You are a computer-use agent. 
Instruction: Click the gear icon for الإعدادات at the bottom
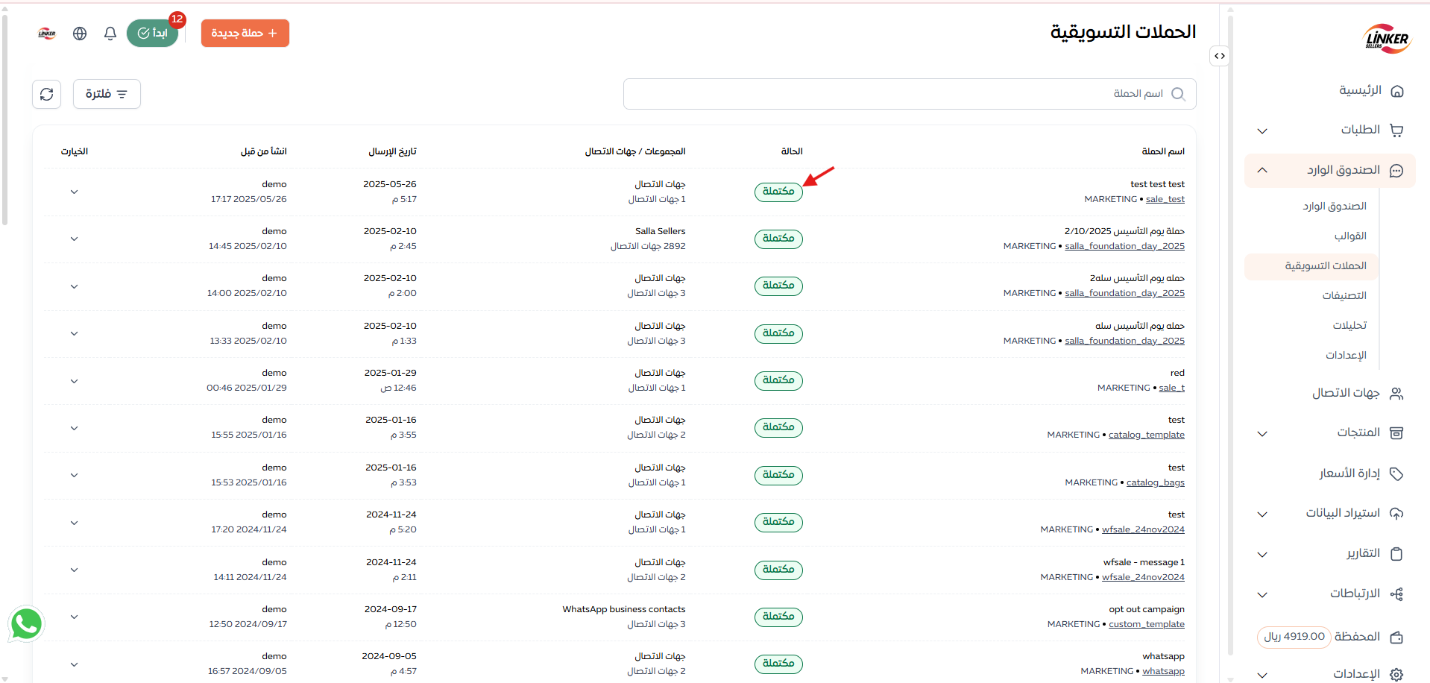coord(1397,675)
